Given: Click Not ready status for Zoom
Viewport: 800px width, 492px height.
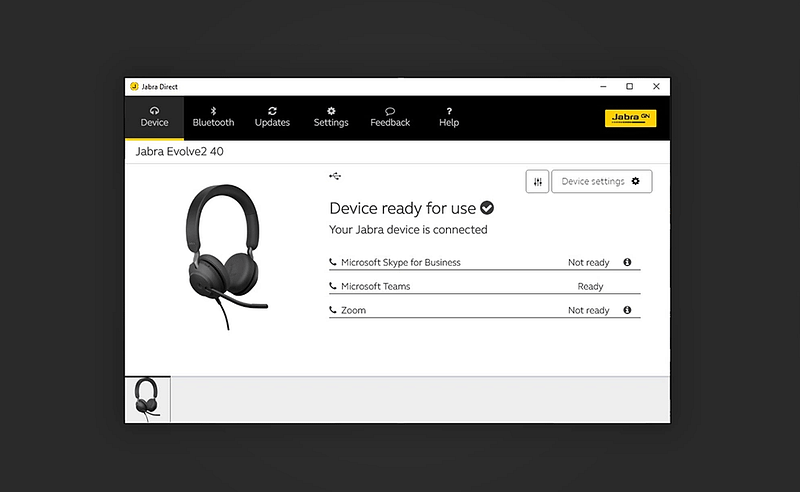Looking at the screenshot, I should tap(589, 310).
